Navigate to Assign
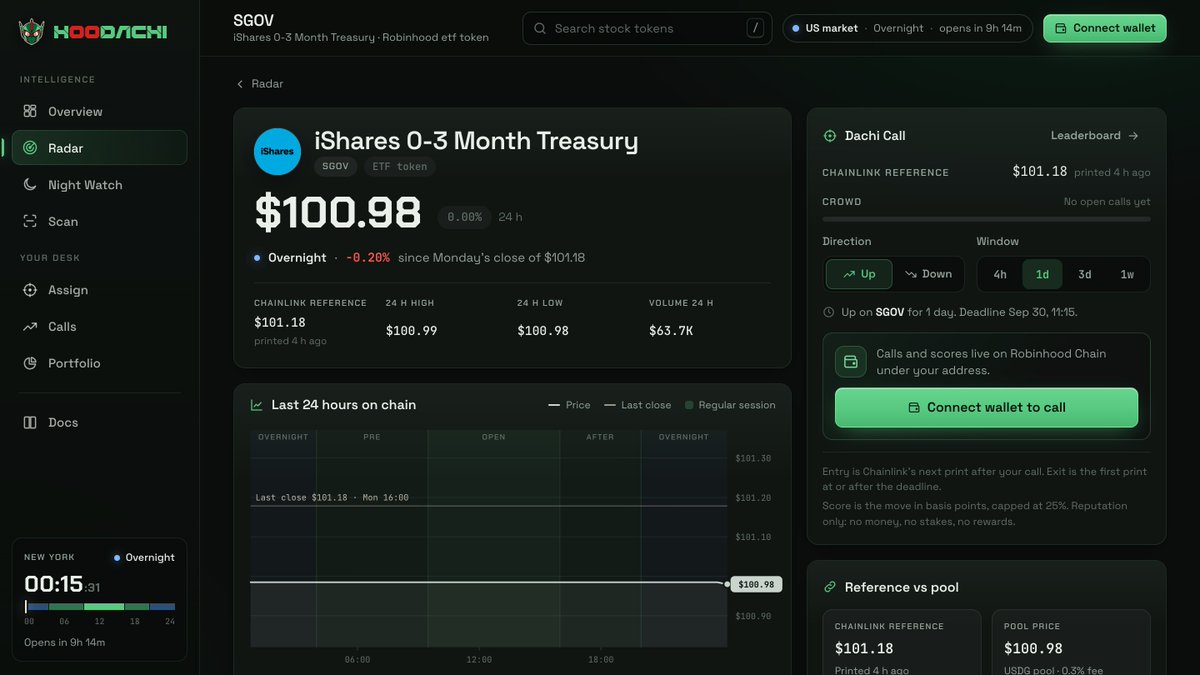The image size is (1200, 675). (99, 290)
